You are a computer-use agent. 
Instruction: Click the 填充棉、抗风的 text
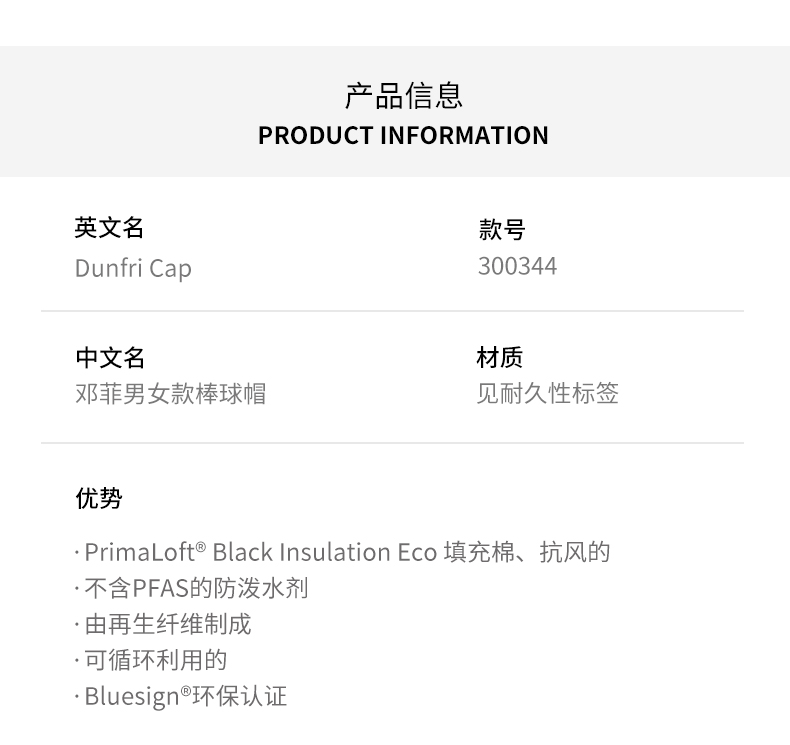pos(527,552)
